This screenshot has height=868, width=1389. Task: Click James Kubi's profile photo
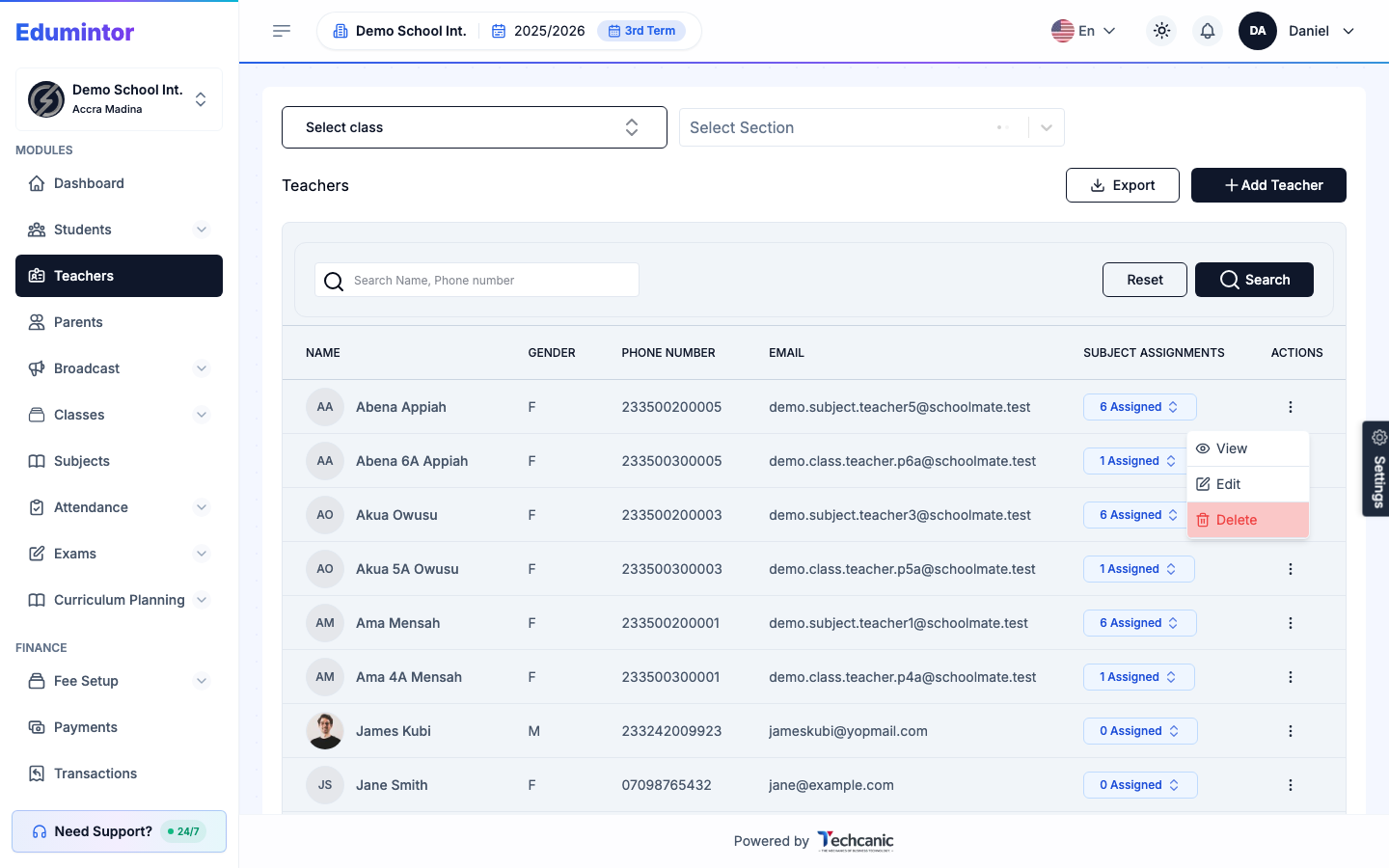pos(325,731)
